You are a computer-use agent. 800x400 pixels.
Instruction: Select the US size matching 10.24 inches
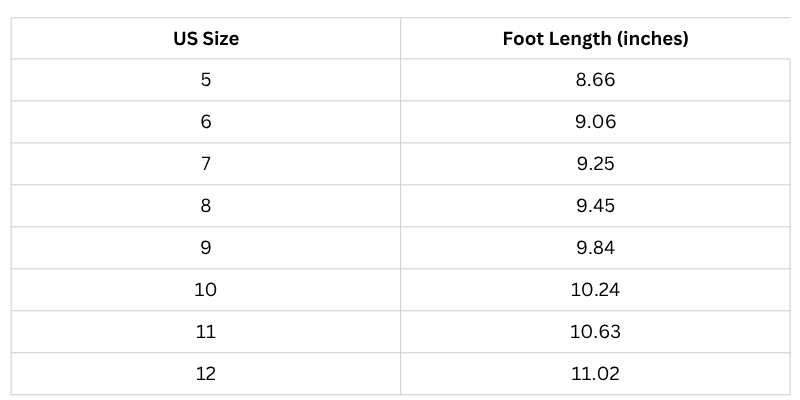206,290
